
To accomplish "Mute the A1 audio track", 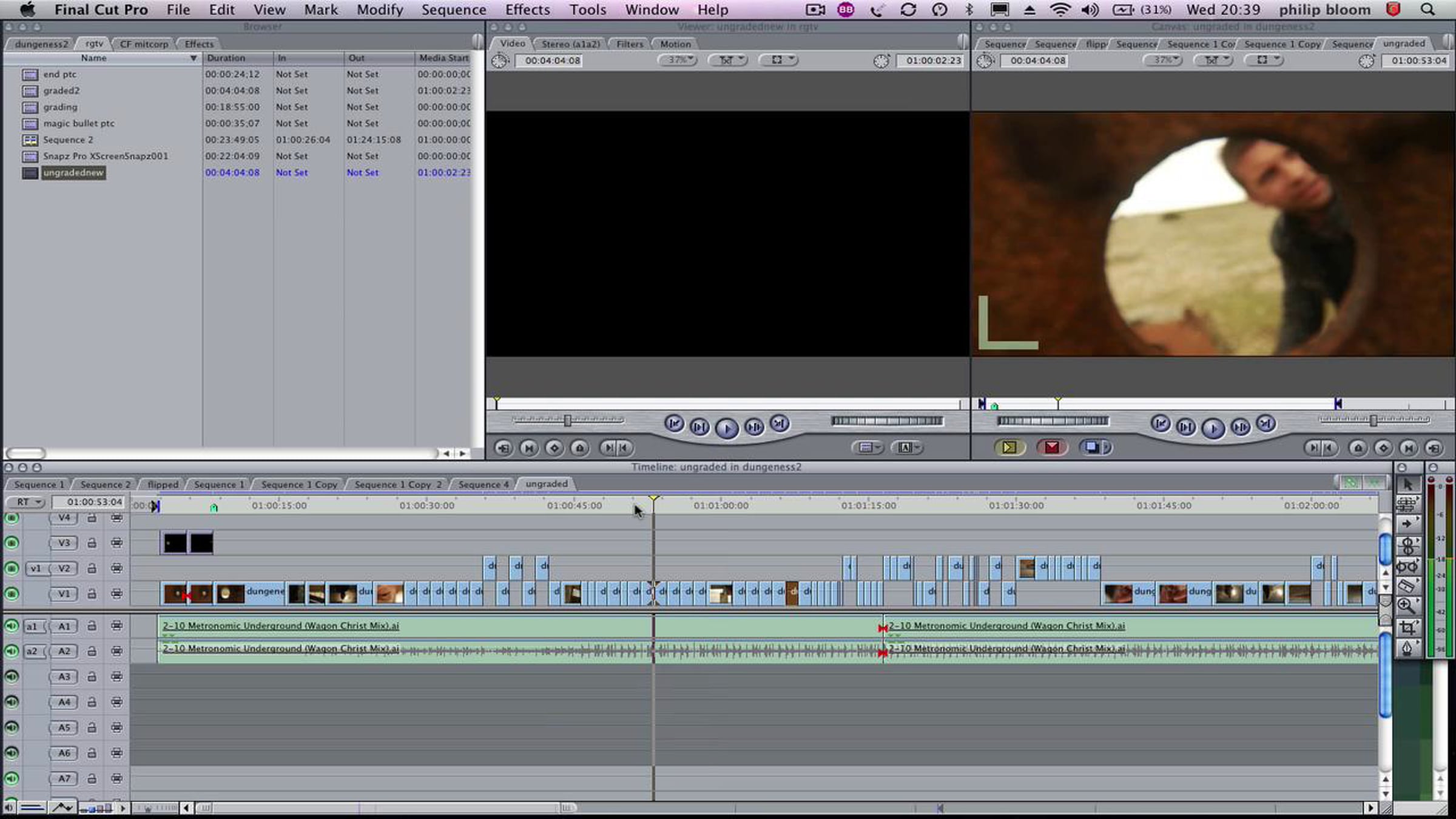I will [12, 625].
